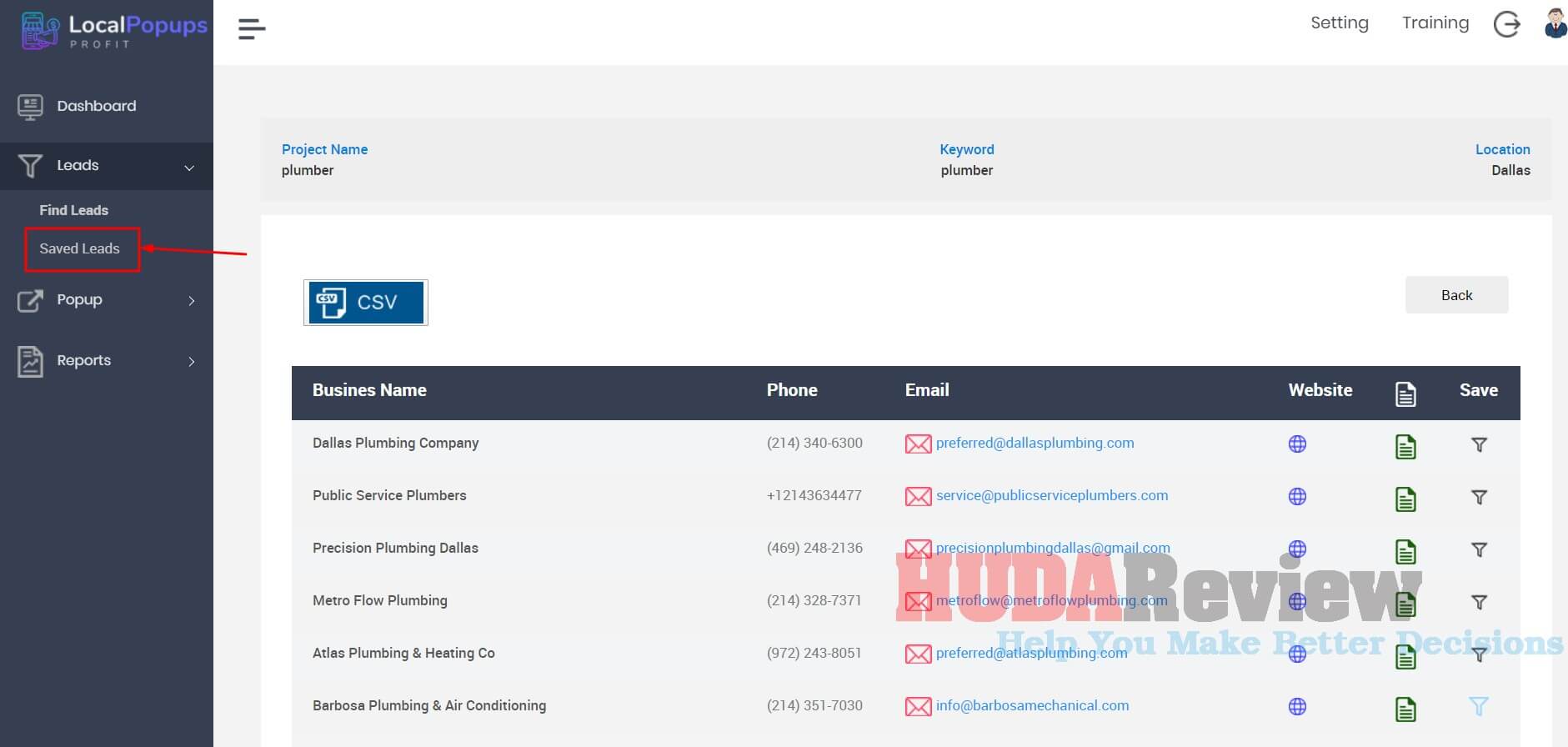
Task: Click envelope icon for Public Service Plumbers
Action: pyautogui.click(x=918, y=497)
